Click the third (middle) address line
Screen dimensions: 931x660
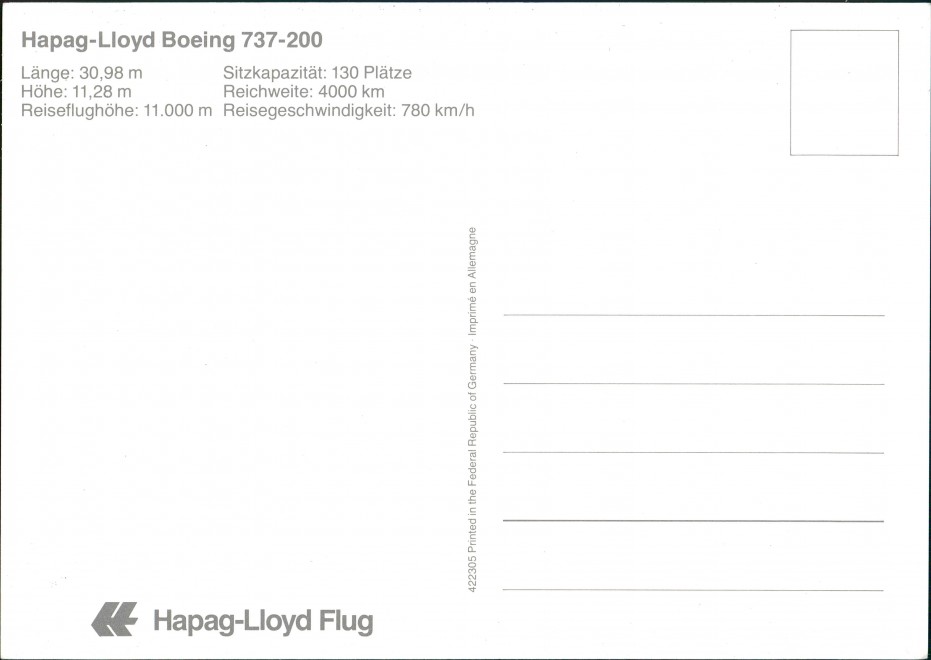pyautogui.click(x=694, y=453)
